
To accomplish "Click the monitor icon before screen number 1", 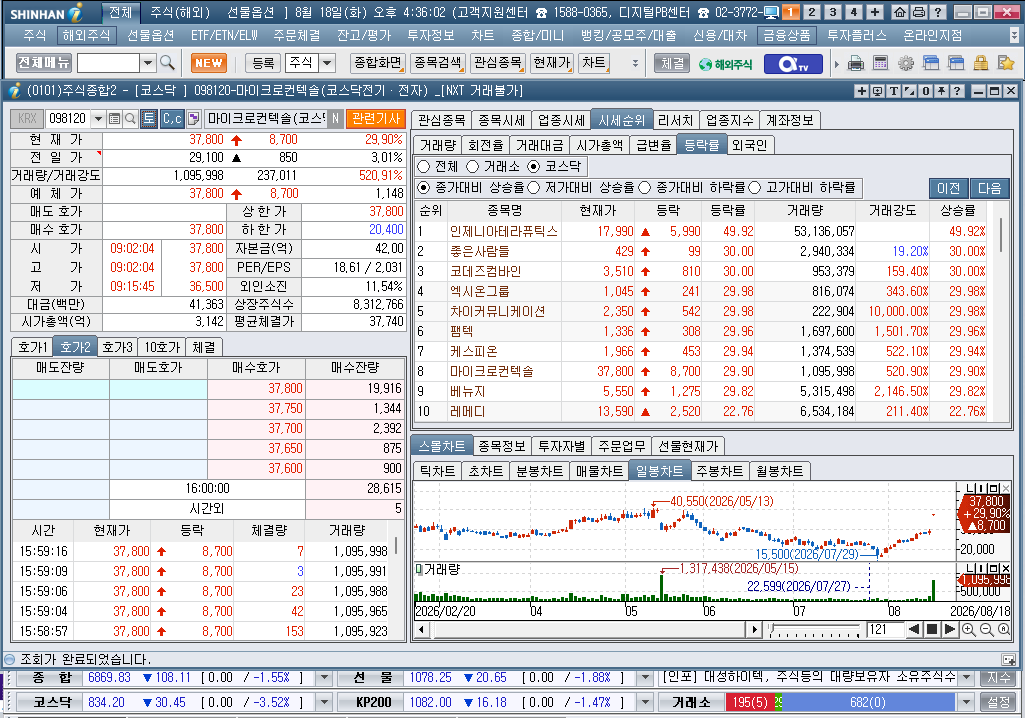I will click(771, 12).
